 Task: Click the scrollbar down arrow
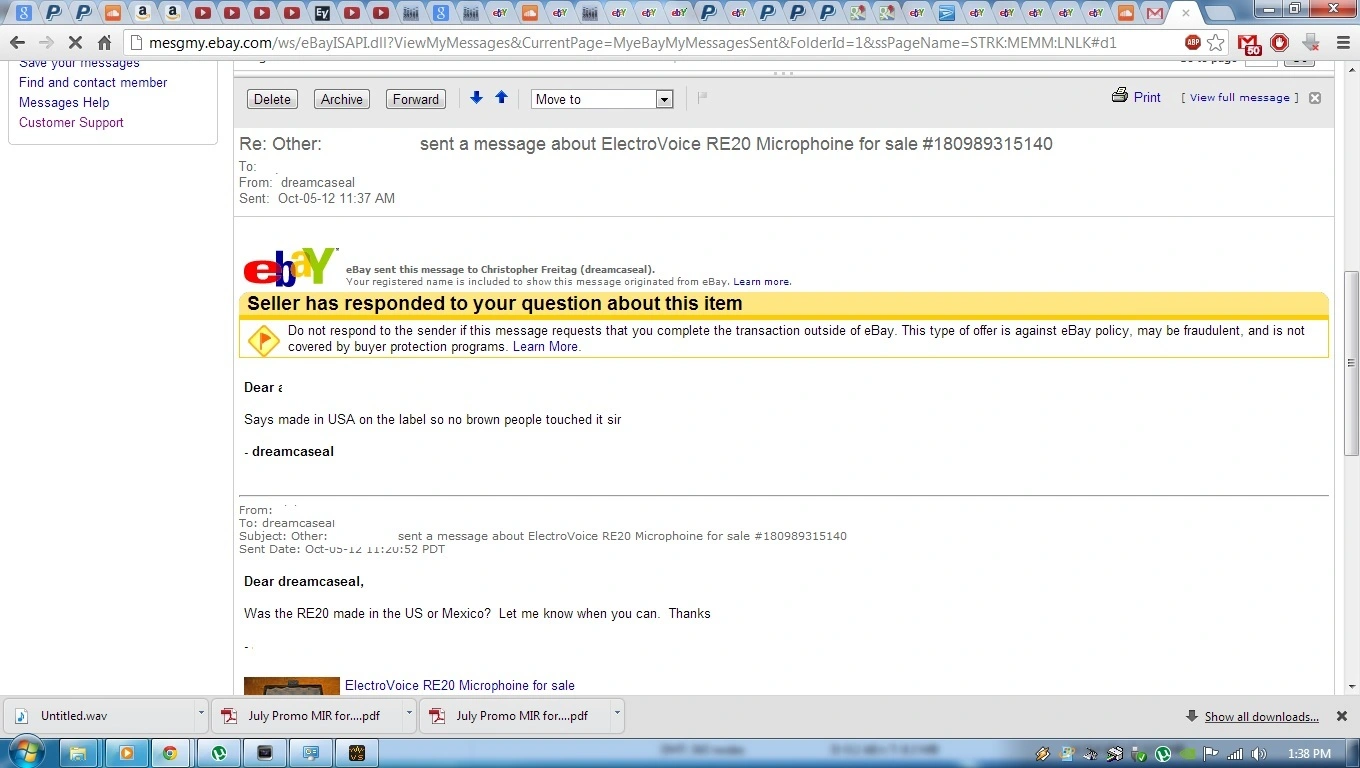[1351, 686]
